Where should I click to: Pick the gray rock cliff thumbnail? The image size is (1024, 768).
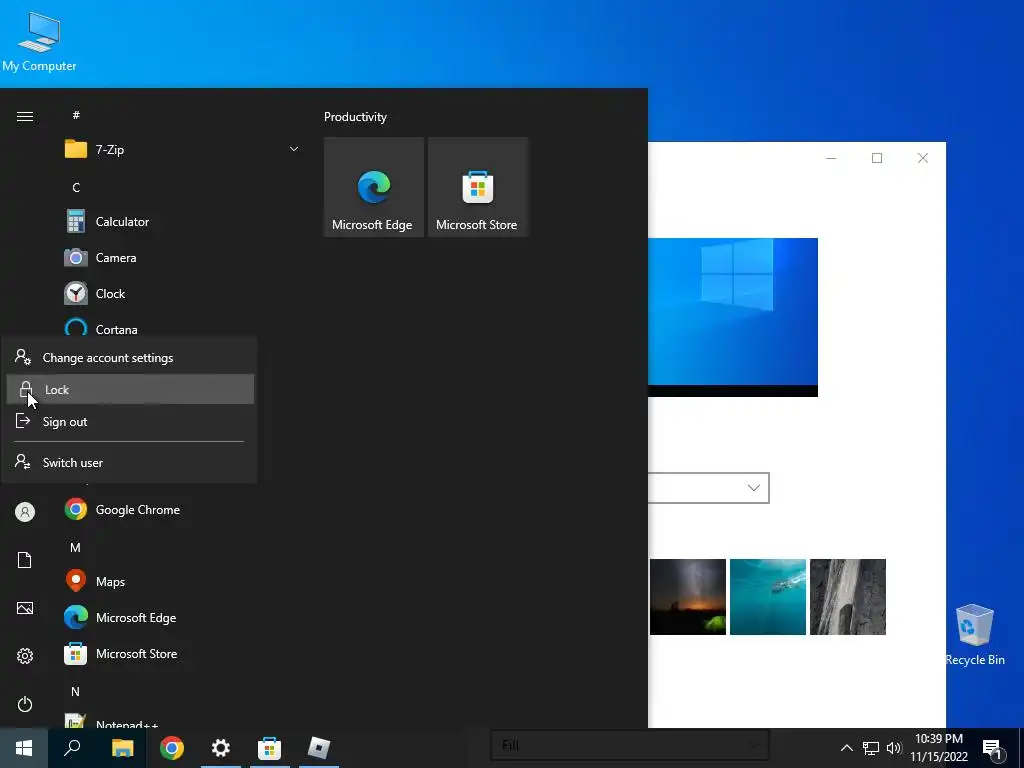[848, 597]
